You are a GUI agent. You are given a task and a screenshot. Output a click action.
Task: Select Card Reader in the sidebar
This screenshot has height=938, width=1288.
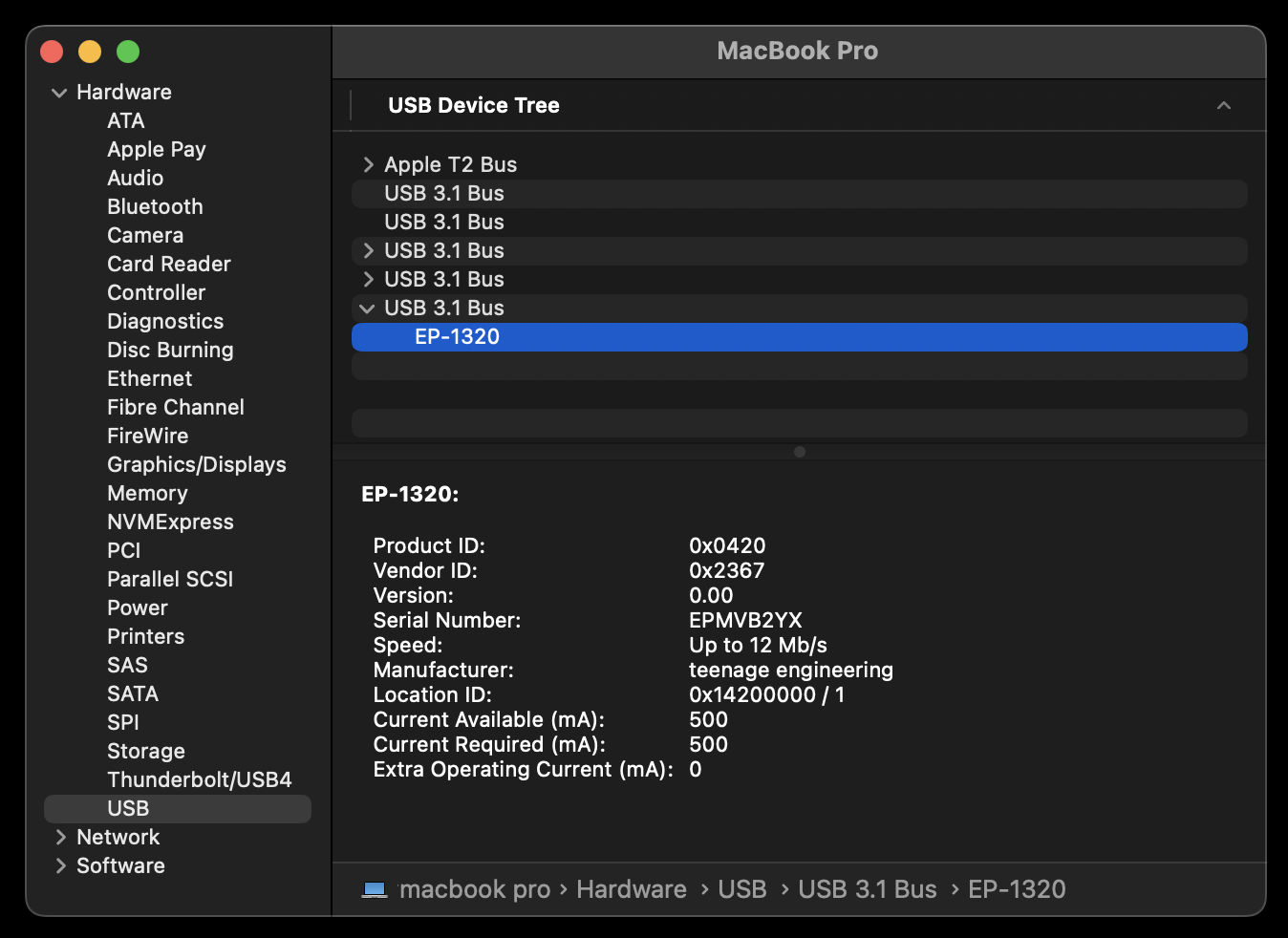169,265
